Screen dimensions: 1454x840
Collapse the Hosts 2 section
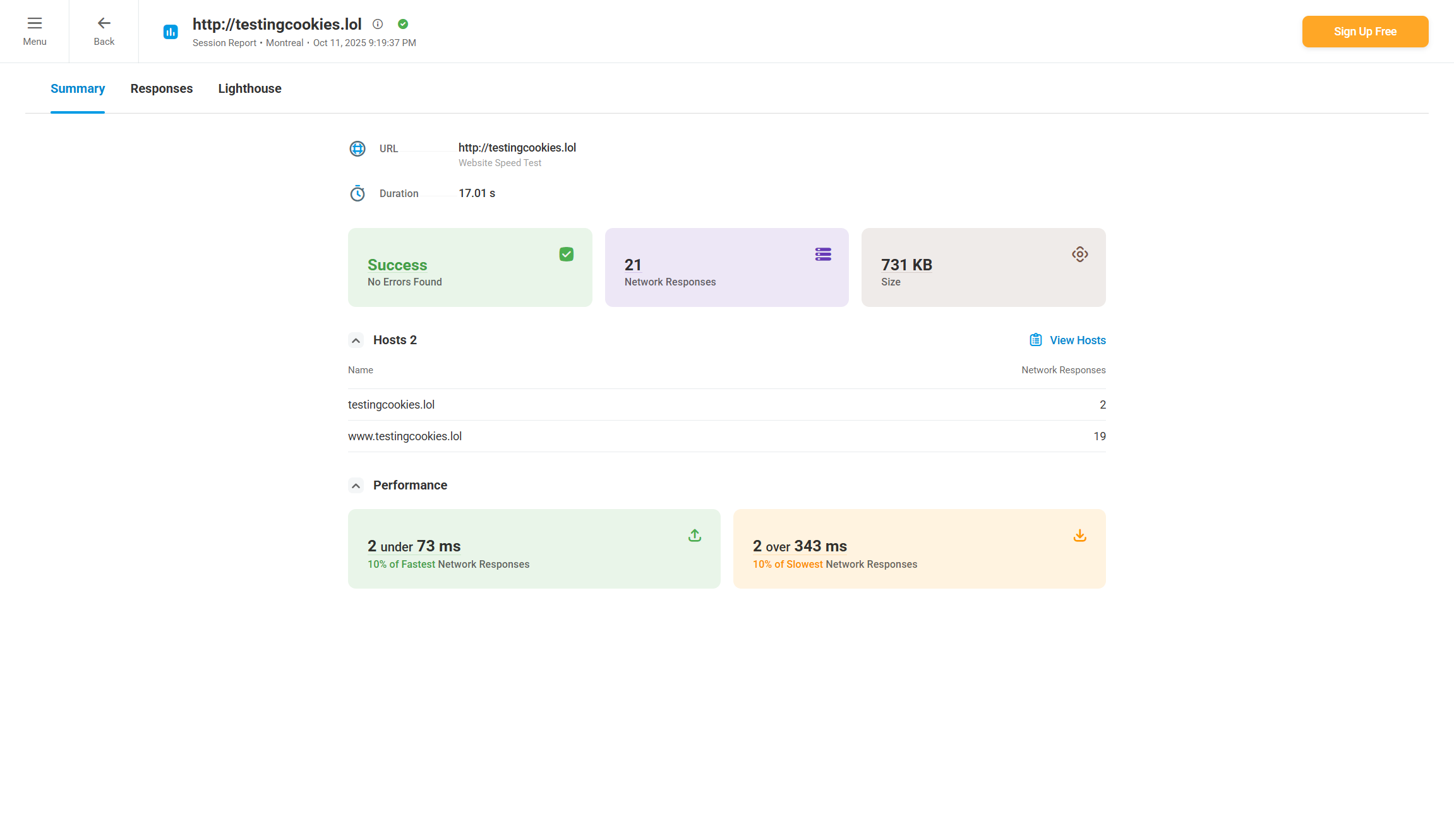(x=356, y=340)
